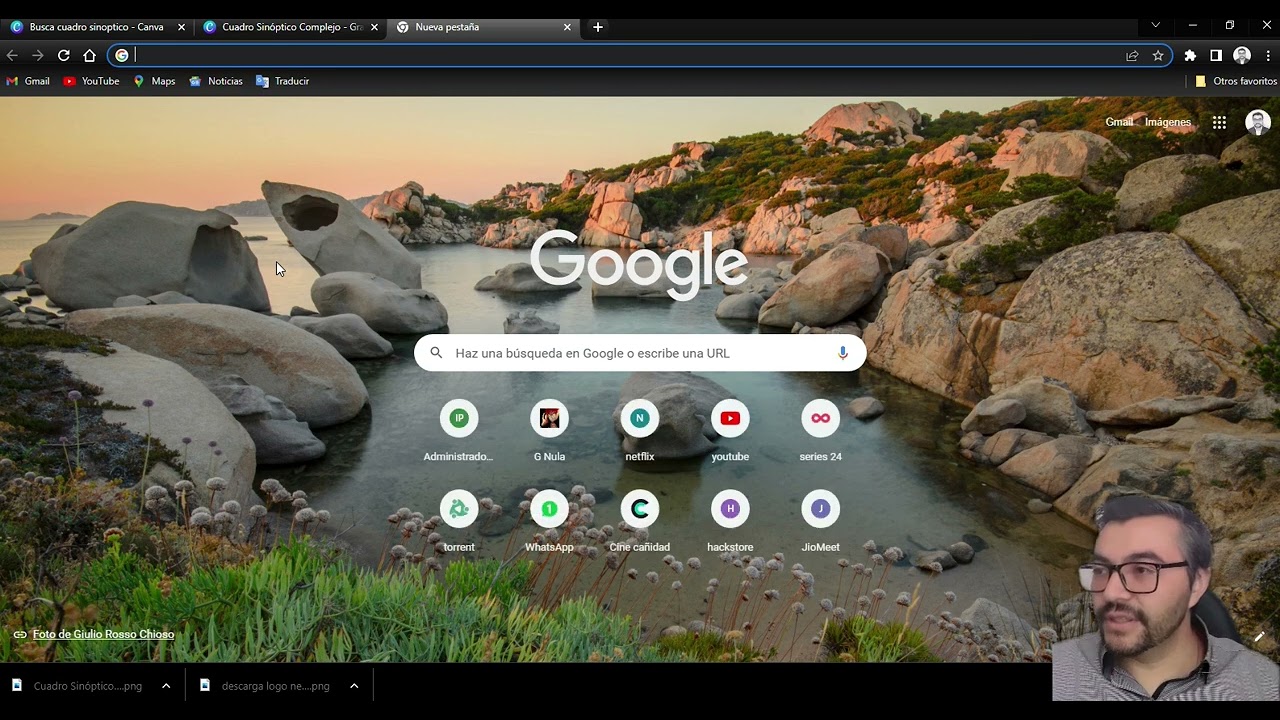Switch to the Cuadro Sinóptico Complejo tab
This screenshot has height=720, width=1280.
[291, 27]
